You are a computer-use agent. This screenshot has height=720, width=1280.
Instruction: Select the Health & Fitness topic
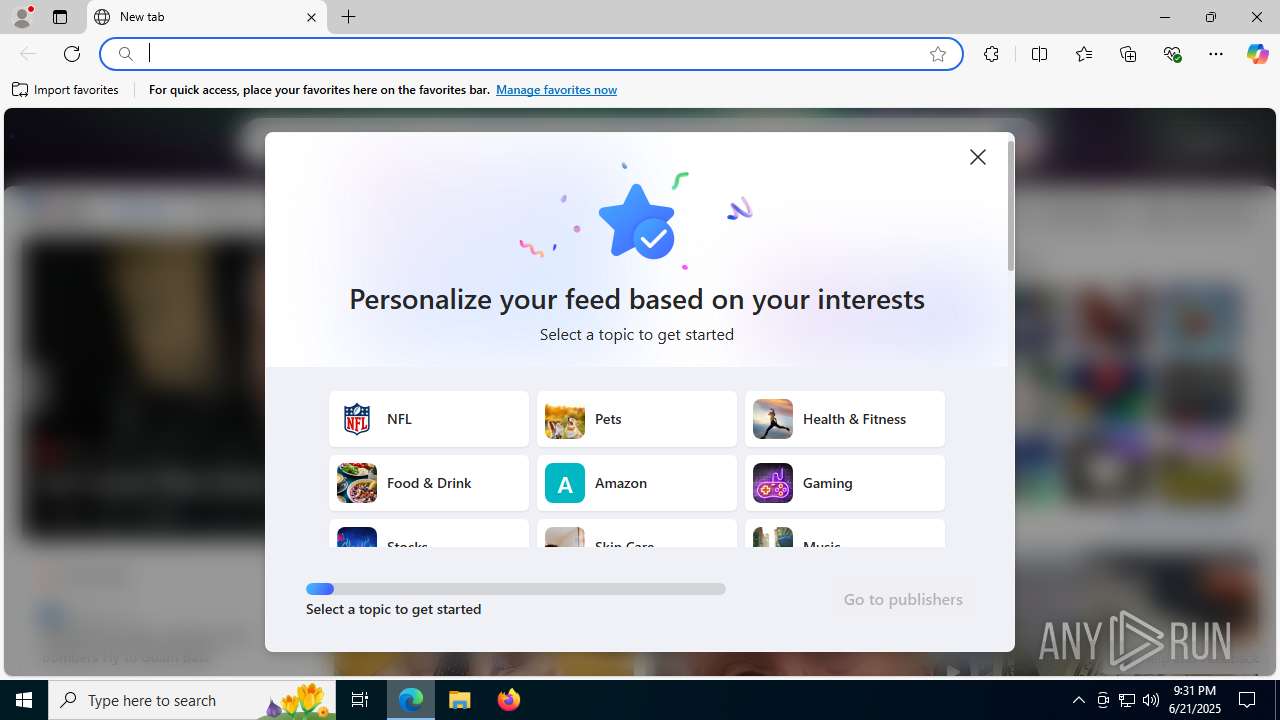tap(845, 419)
